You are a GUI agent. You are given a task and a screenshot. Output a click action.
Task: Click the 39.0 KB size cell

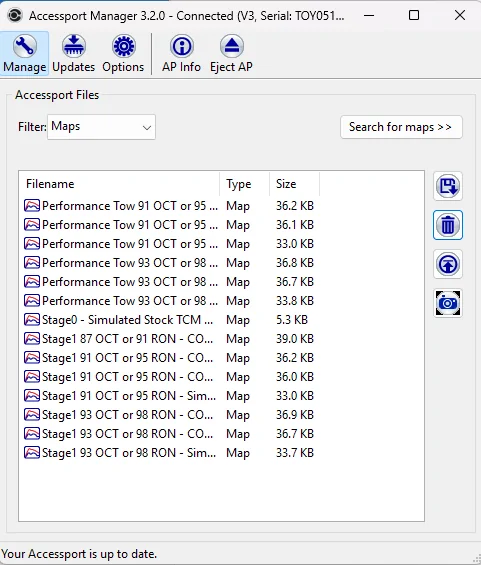(295, 339)
